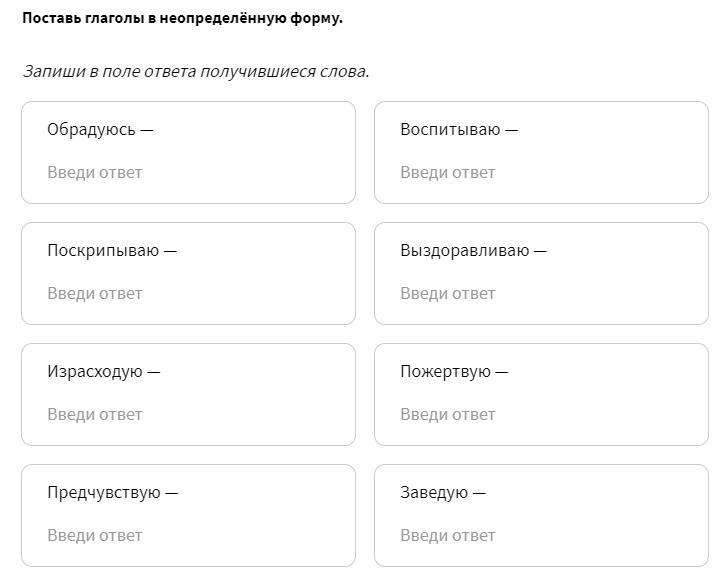712x573 pixels.
Task: Click the dash after Предчувствую
Action: point(171,493)
